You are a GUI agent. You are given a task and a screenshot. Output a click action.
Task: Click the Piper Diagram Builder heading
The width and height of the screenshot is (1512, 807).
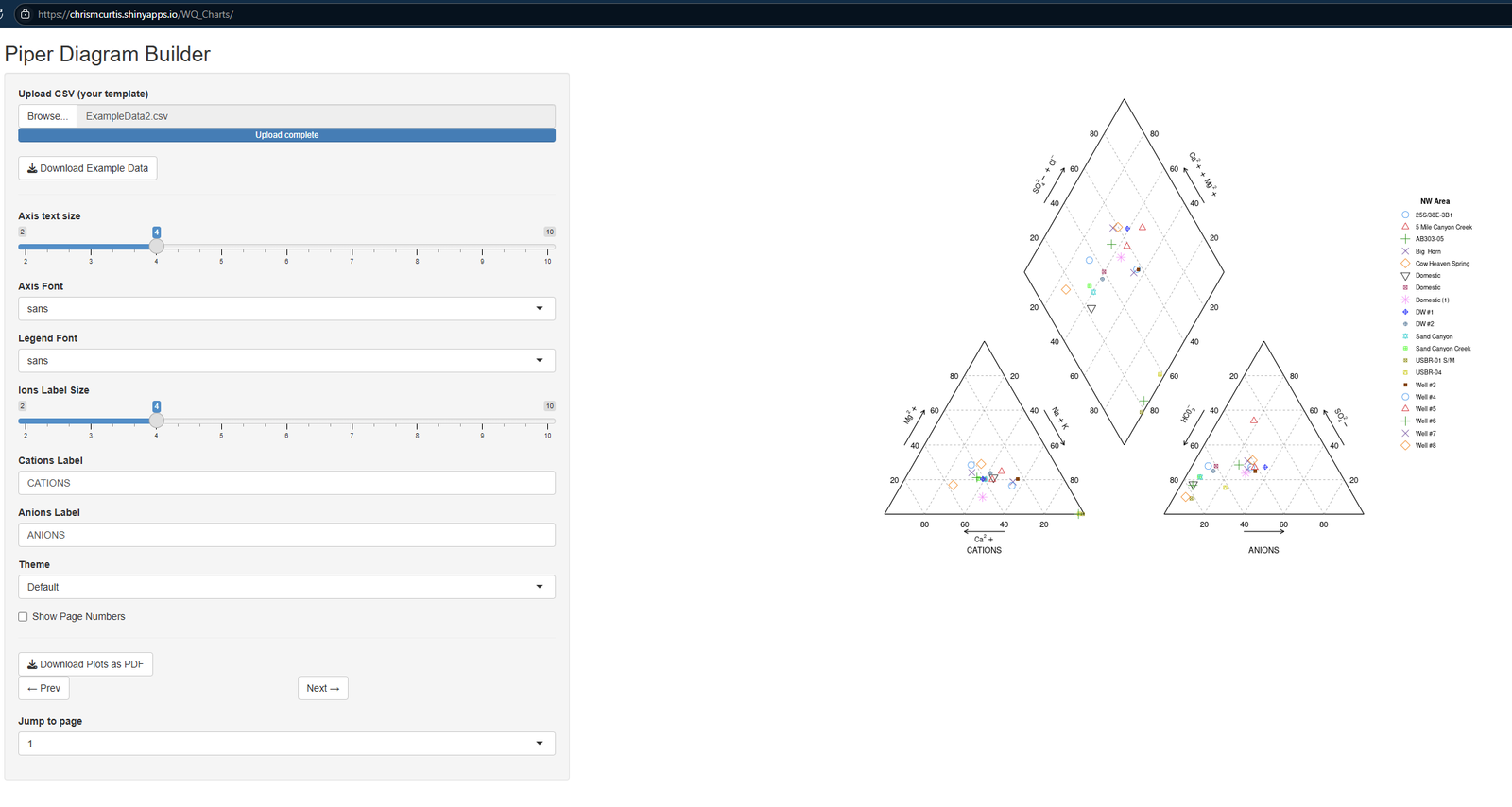(x=108, y=54)
